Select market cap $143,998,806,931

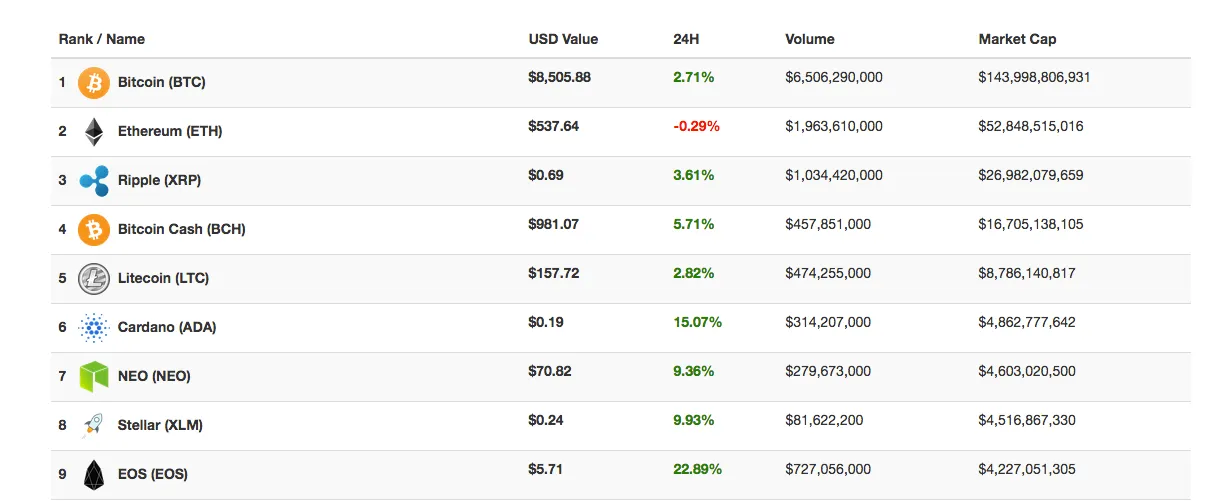point(1034,77)
